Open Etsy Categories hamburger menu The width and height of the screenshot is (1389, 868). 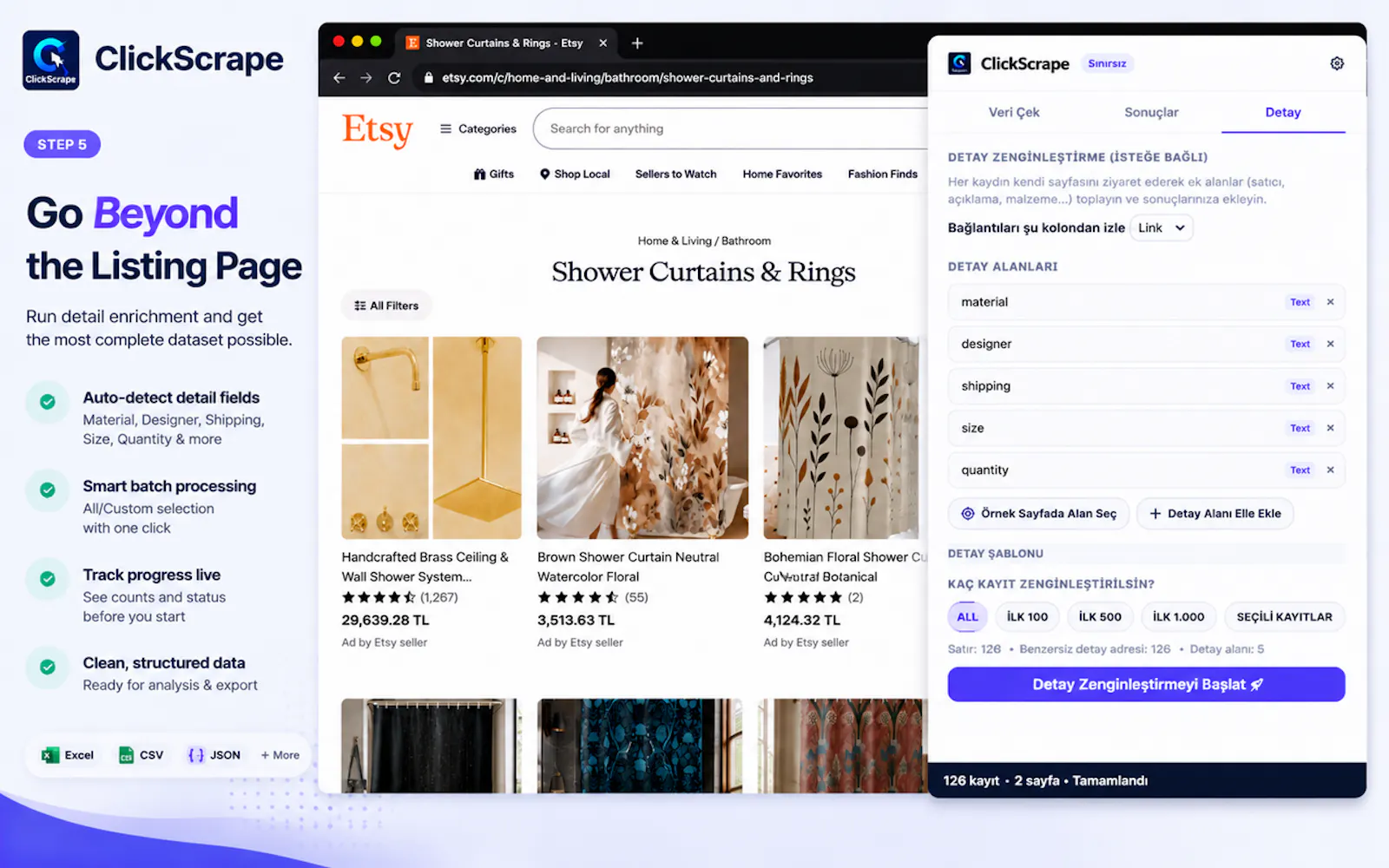478,128
